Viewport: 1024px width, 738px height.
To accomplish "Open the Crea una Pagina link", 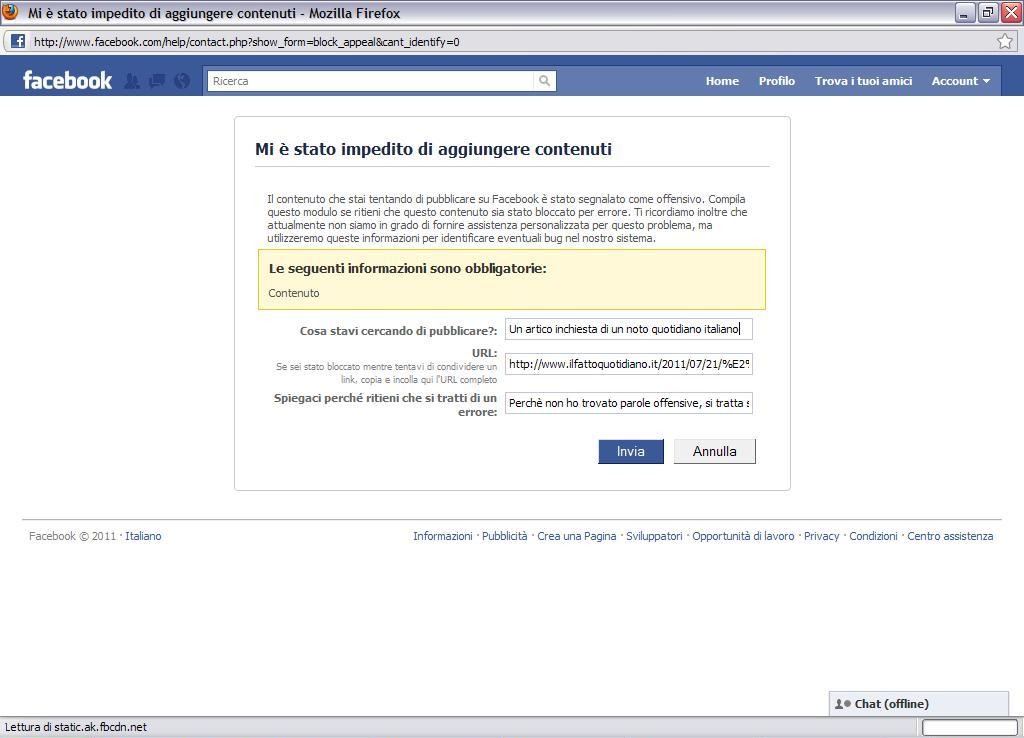I will [577, 536].
